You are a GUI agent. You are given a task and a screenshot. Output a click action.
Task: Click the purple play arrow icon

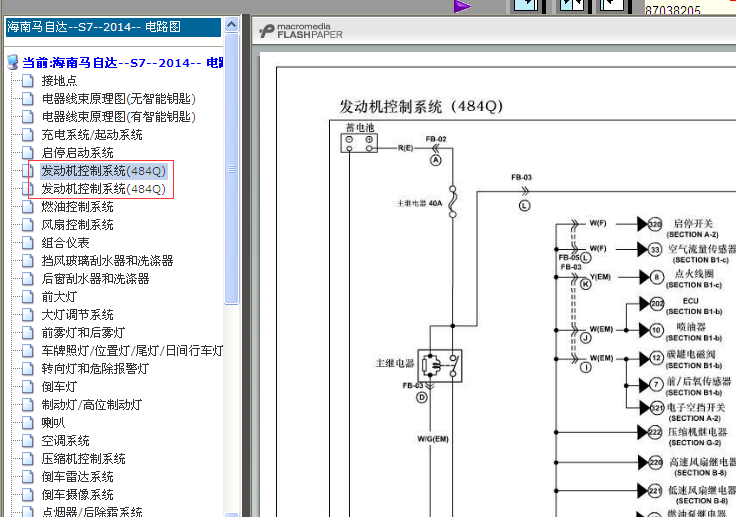[462, 7]
